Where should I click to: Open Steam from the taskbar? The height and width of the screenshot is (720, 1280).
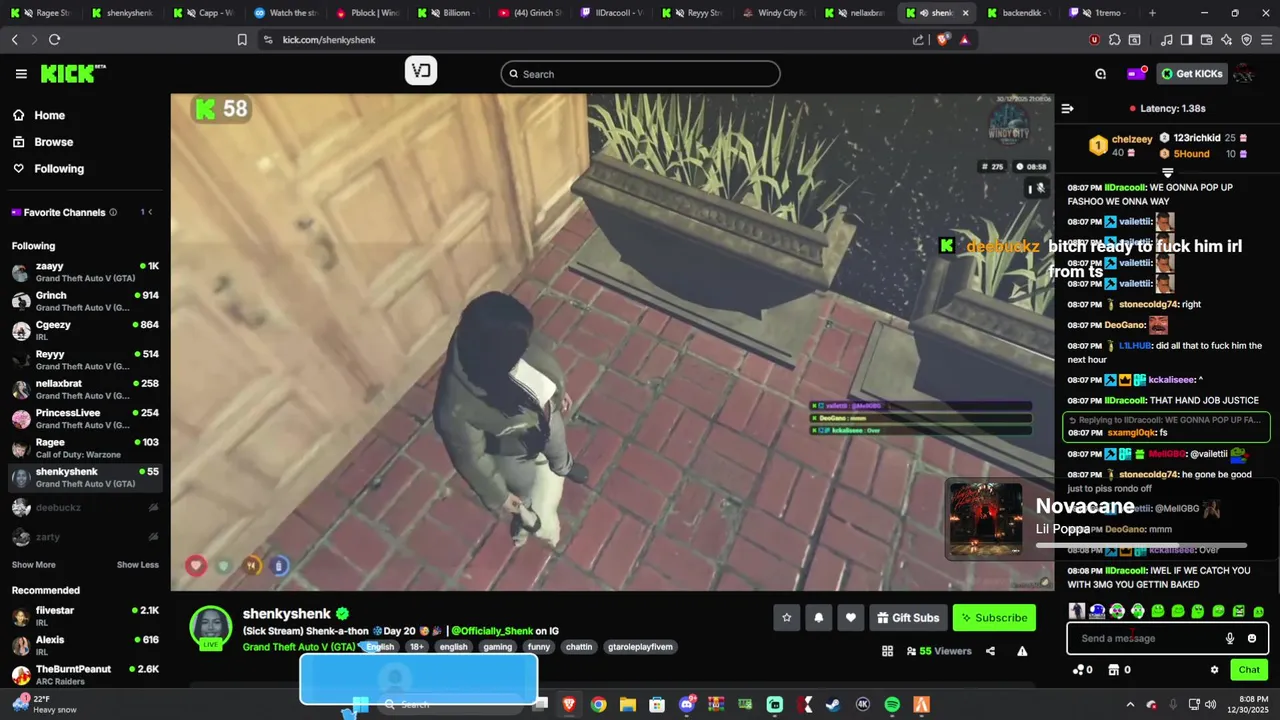(x=833, y=704)
